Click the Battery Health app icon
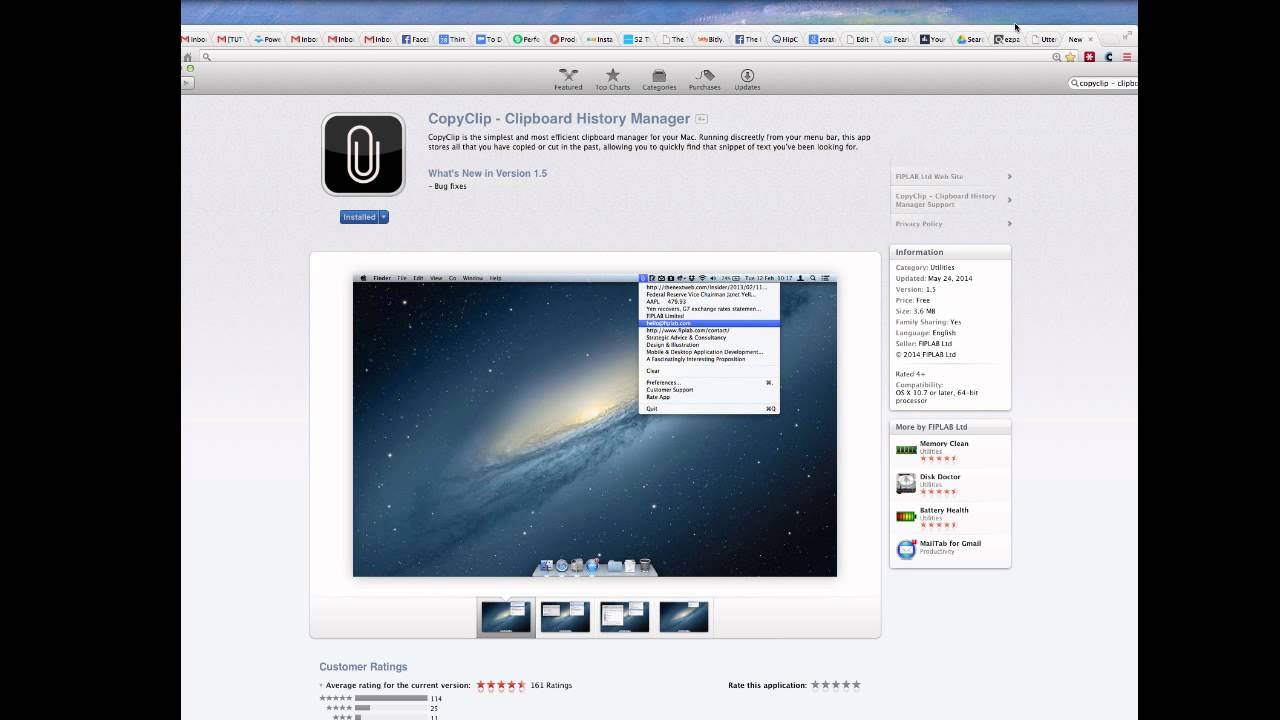 coord(906,517)
